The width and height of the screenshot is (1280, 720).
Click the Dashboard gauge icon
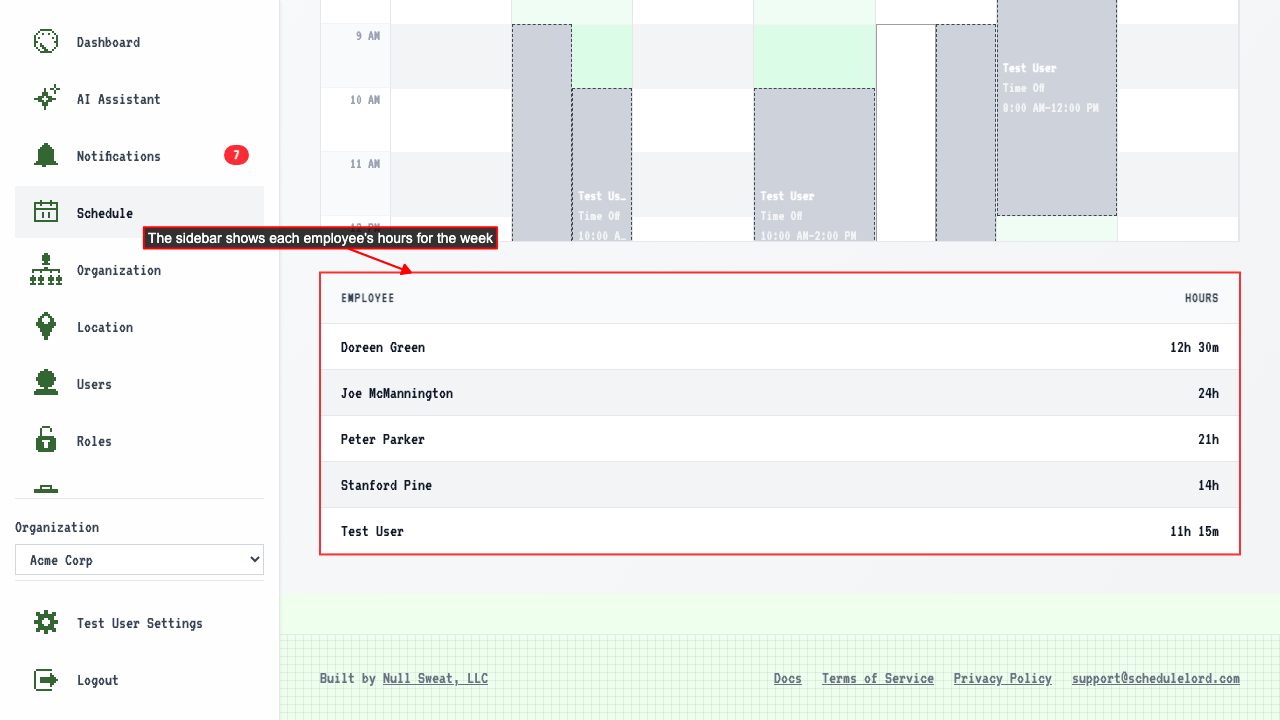click(46, 42)
